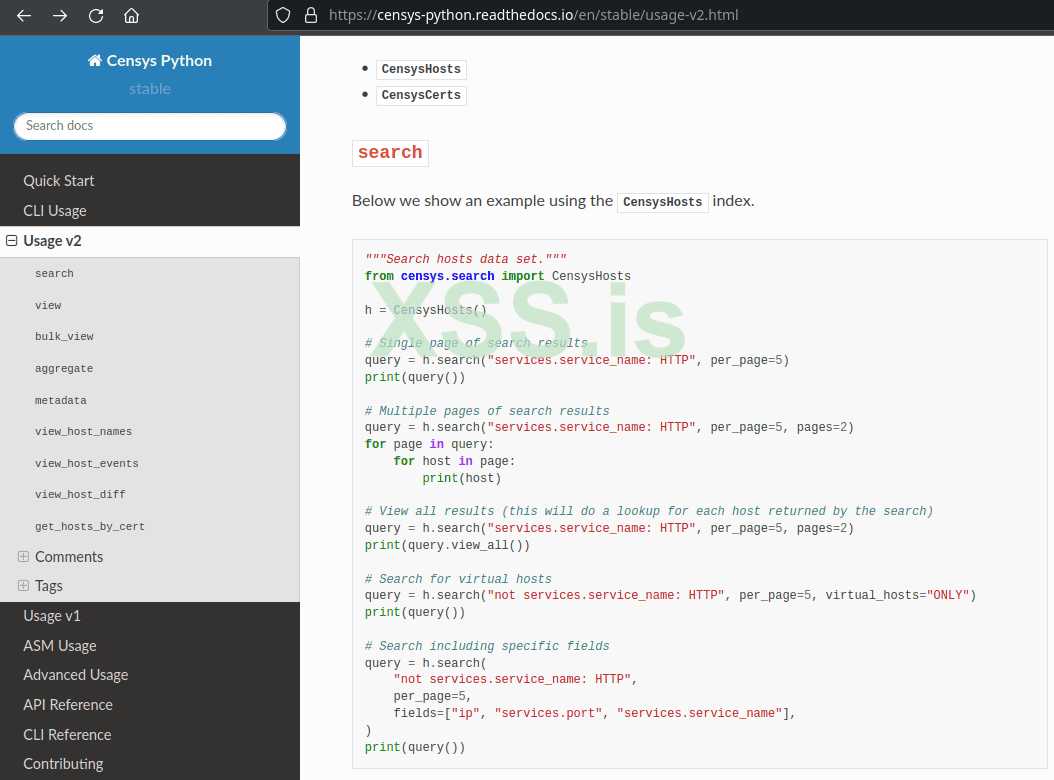The width and height of the screenshot is (1054, 780).
Task: Follow the CensysCerts bullet link
Action: pyautogui.click(x=421, y=95)
